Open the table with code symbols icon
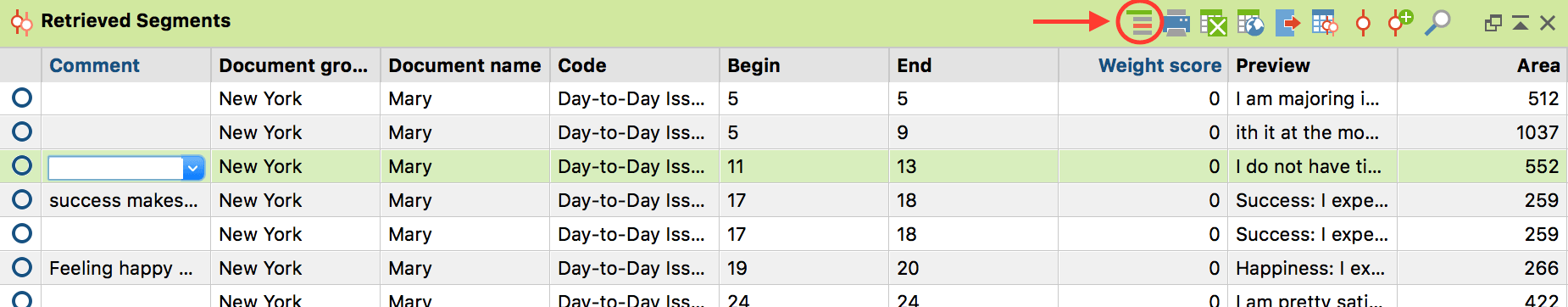 coord(1325,23)
